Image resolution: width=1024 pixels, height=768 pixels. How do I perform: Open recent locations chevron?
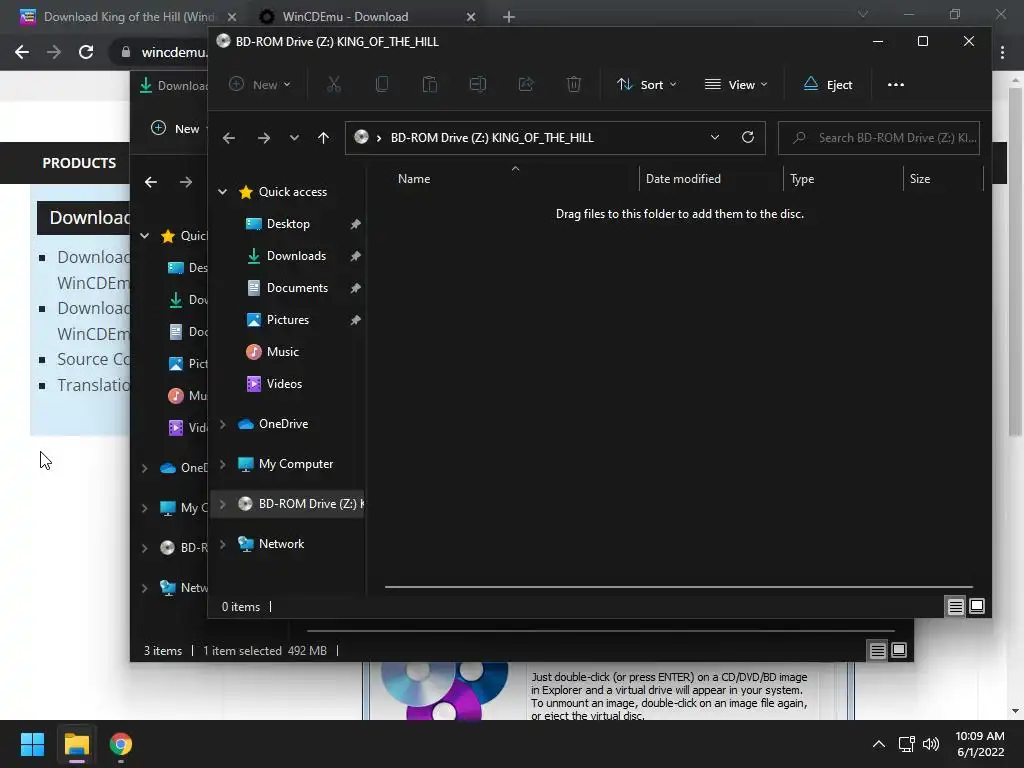(295, 138)
